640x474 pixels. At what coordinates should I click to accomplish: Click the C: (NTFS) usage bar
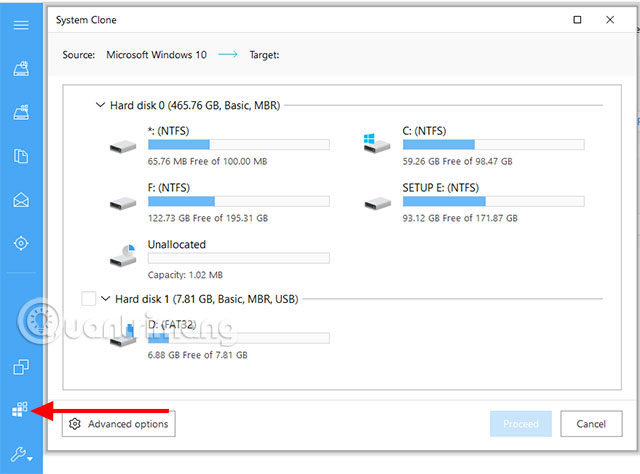tap(493, 144)
